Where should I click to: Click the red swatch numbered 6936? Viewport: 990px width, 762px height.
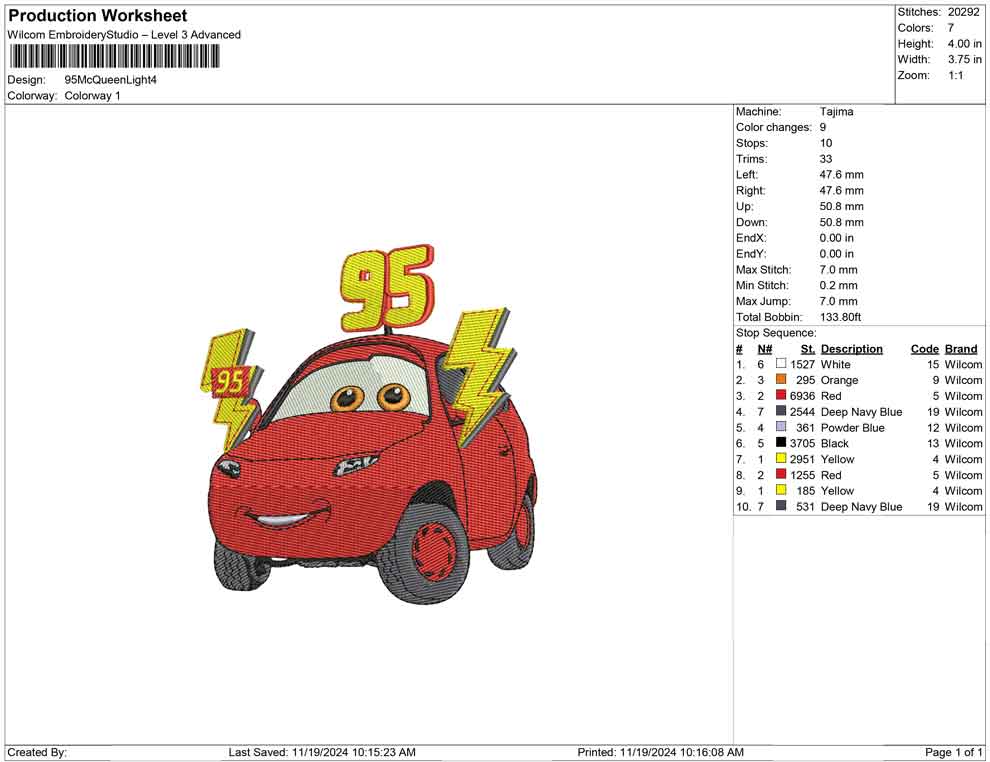point(781,396)
